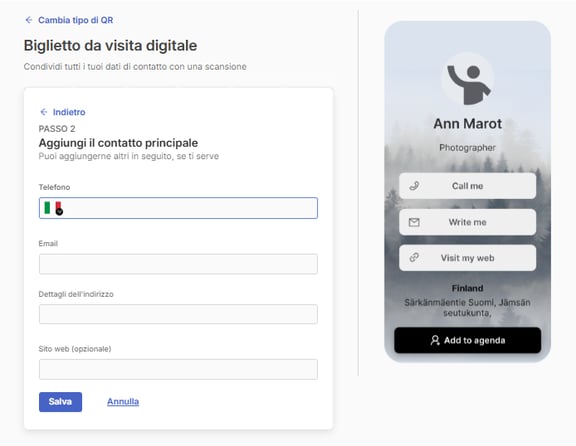Screen dimensions: 576x446
Task: Open Cambia tipo di QR link
Action: pyautogui.click(x=76, y=20)
